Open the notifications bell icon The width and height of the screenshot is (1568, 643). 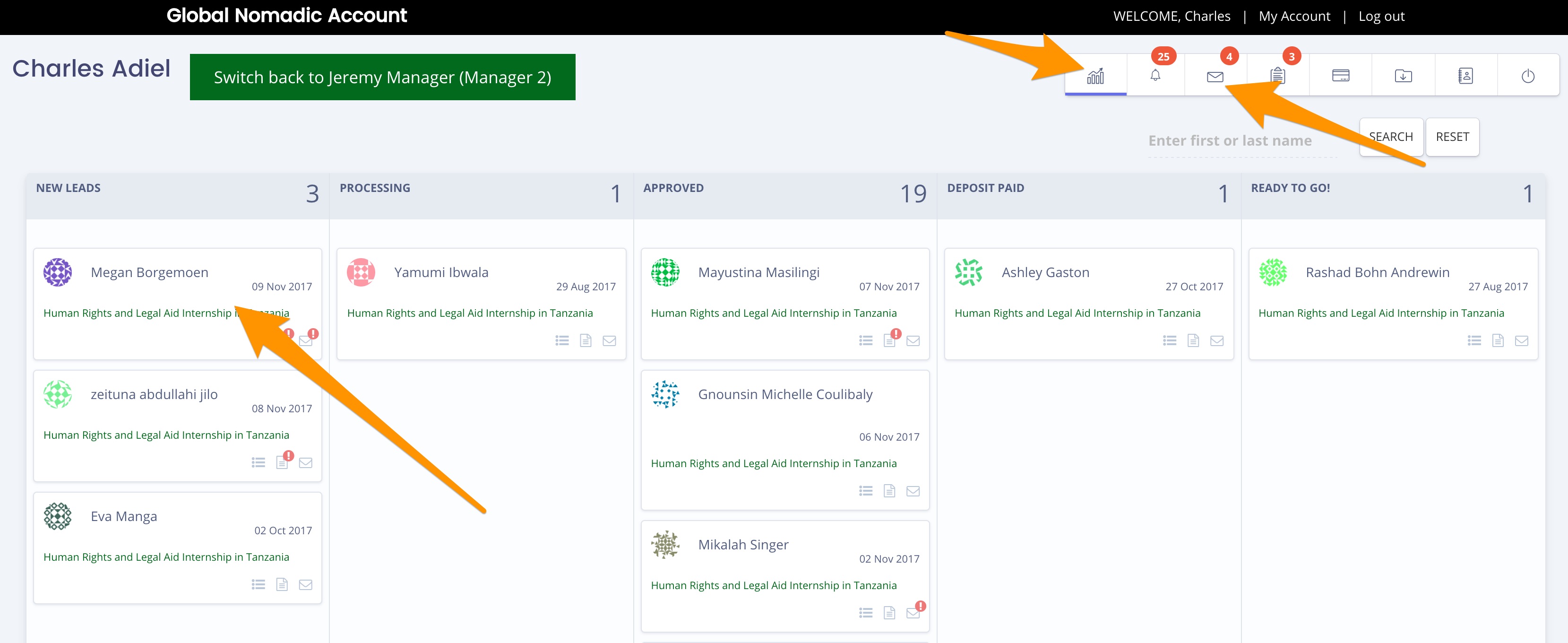click(1154, 76)
